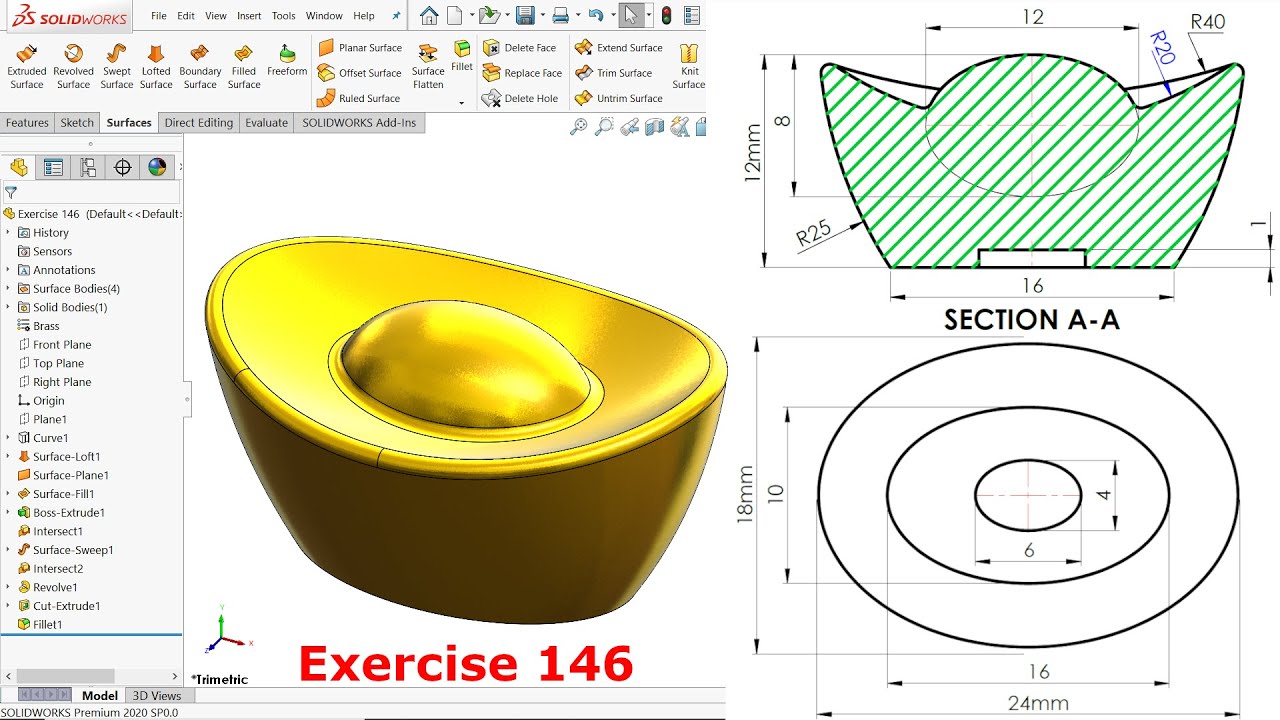Select the Knit Surface tool

[689, 66]
